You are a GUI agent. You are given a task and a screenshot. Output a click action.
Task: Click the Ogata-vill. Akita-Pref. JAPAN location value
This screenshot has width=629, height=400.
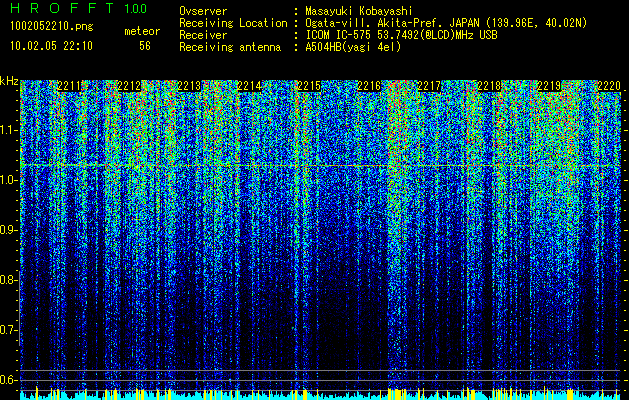pos(446,23)
